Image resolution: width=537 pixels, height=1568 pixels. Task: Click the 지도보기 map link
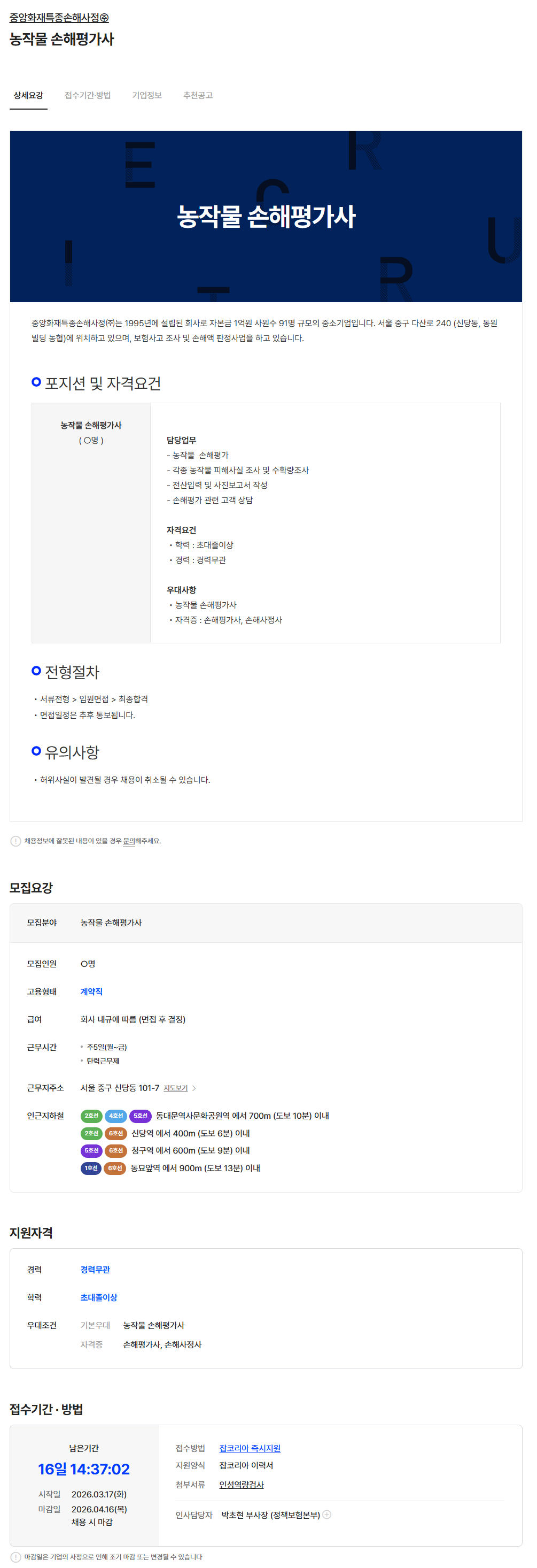click(176, 1088)
